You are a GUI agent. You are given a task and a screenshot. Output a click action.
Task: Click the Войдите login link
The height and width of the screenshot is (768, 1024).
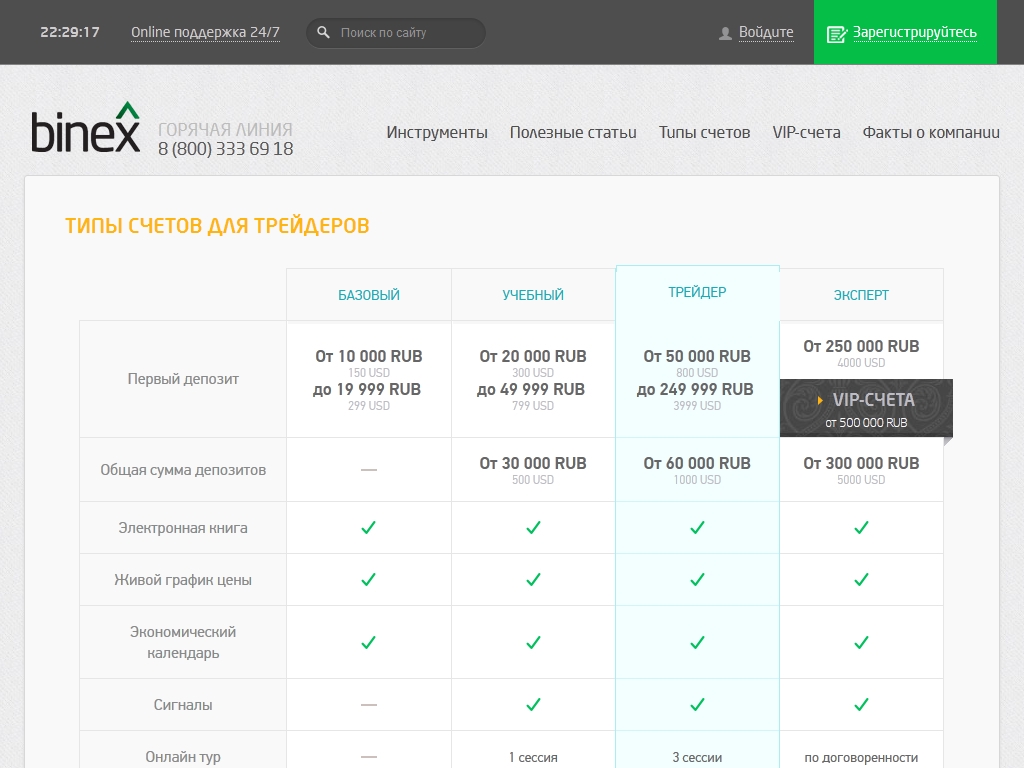pos(766,32)
